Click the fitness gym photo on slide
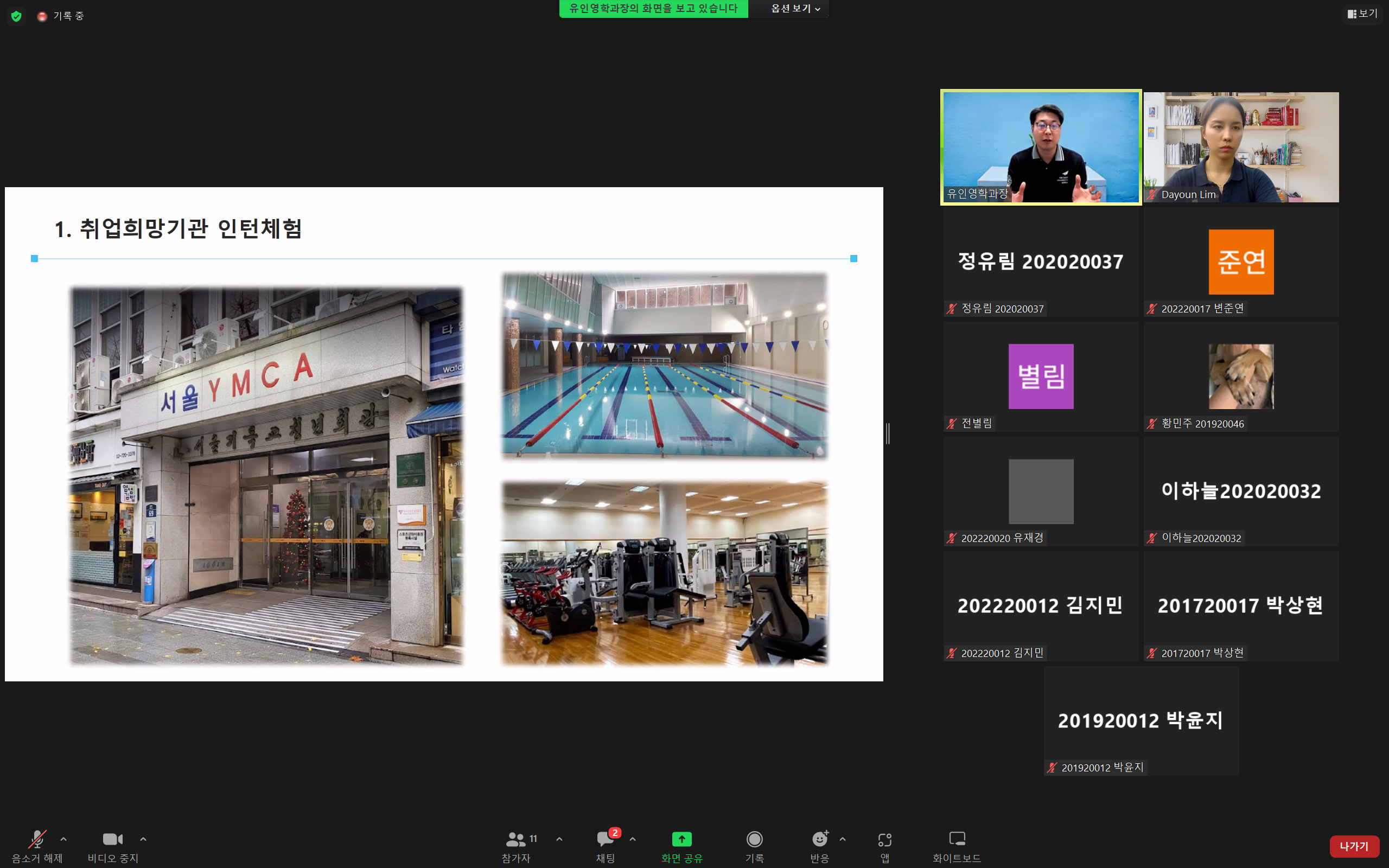This screenshot has width=1389, height=868. [x=665, y=573]
